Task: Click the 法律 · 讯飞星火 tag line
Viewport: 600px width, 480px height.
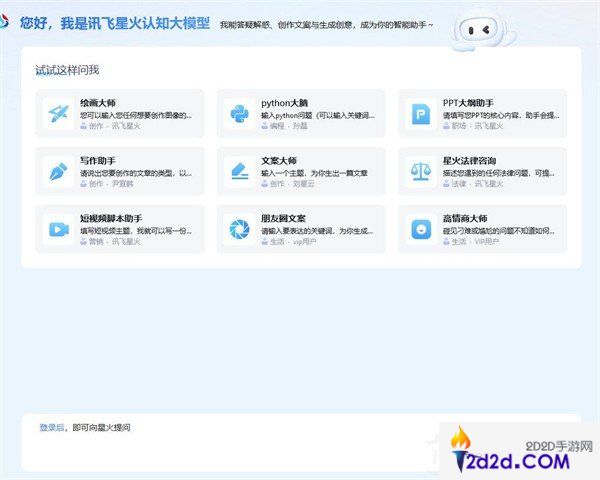Action: coord(473,183)
